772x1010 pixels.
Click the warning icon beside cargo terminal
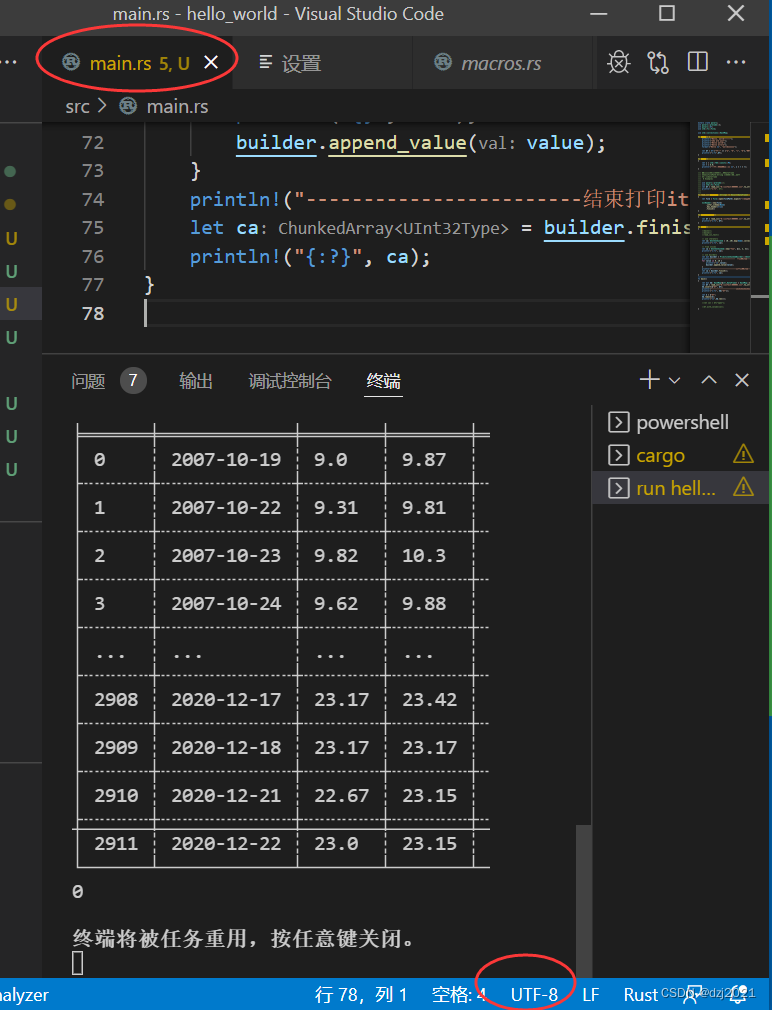tap(743, 454)
